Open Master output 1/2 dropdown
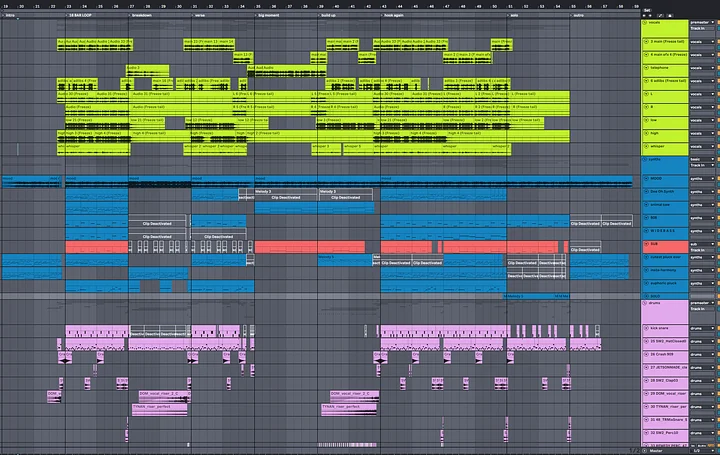720x455 pixels. pyautogui.click(x=702, y=450)
